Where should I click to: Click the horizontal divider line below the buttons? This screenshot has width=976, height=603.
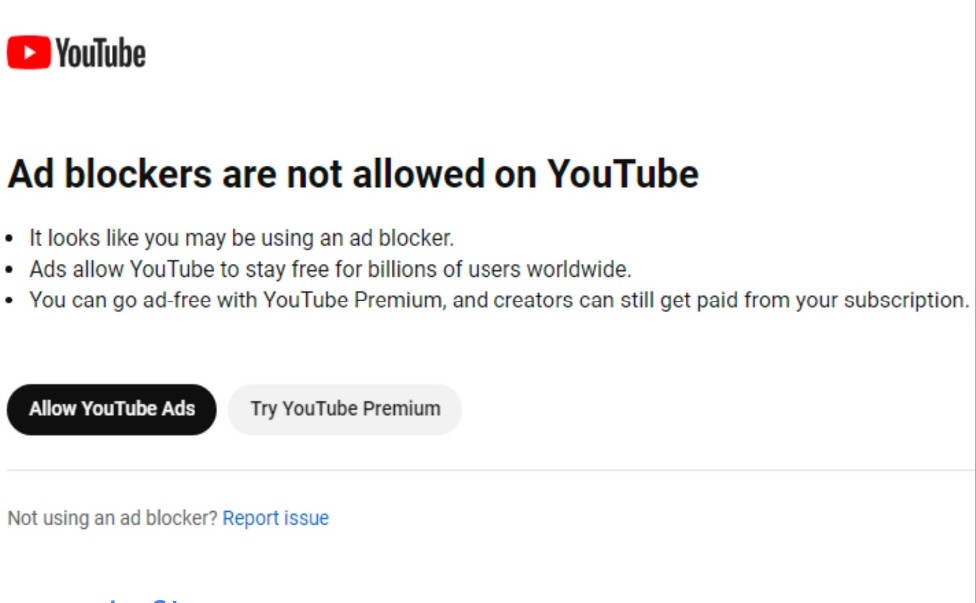(x=490, y=470)
